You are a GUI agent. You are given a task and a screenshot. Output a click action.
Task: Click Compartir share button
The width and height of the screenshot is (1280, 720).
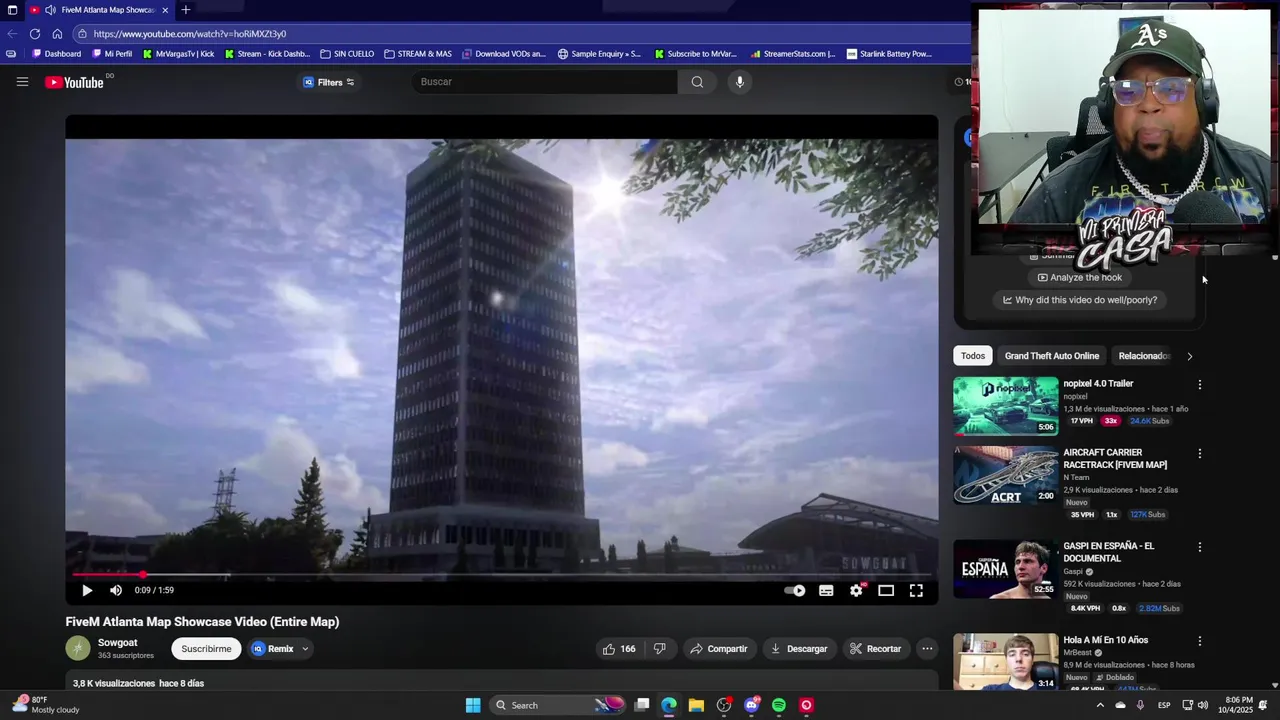pyautogui.click(x=718, y=649)
